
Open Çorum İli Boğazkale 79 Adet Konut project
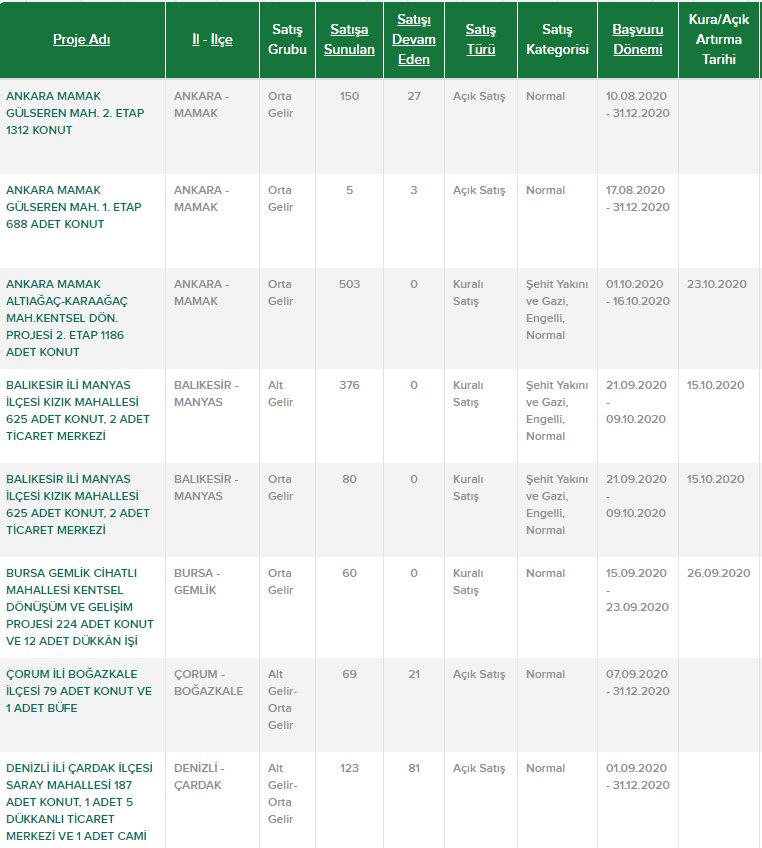79,691
